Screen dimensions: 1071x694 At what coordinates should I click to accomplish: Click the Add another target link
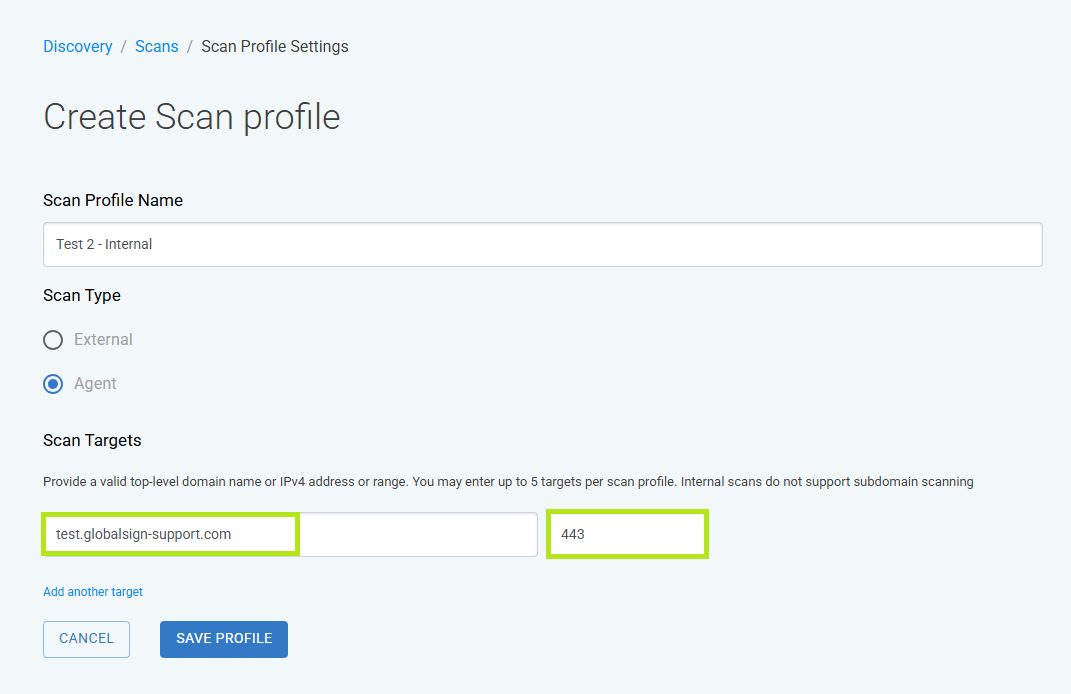(x=93, y=592)
